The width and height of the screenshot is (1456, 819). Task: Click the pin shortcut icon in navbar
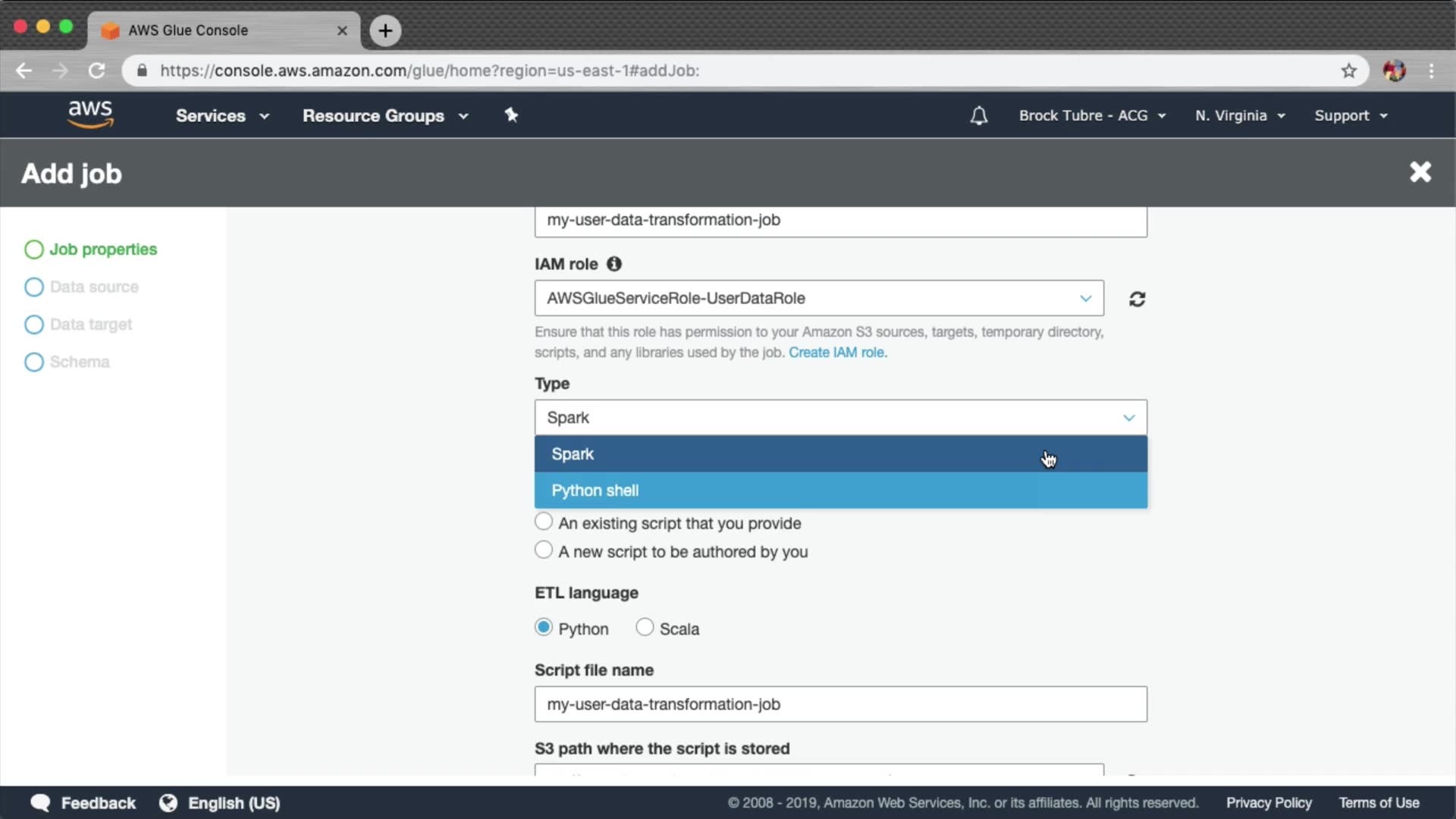pos(511,115)
